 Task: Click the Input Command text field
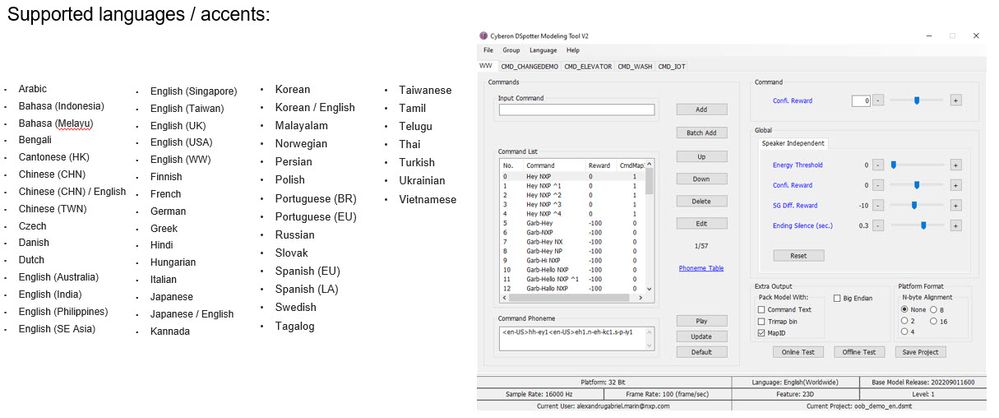[577, 110]
